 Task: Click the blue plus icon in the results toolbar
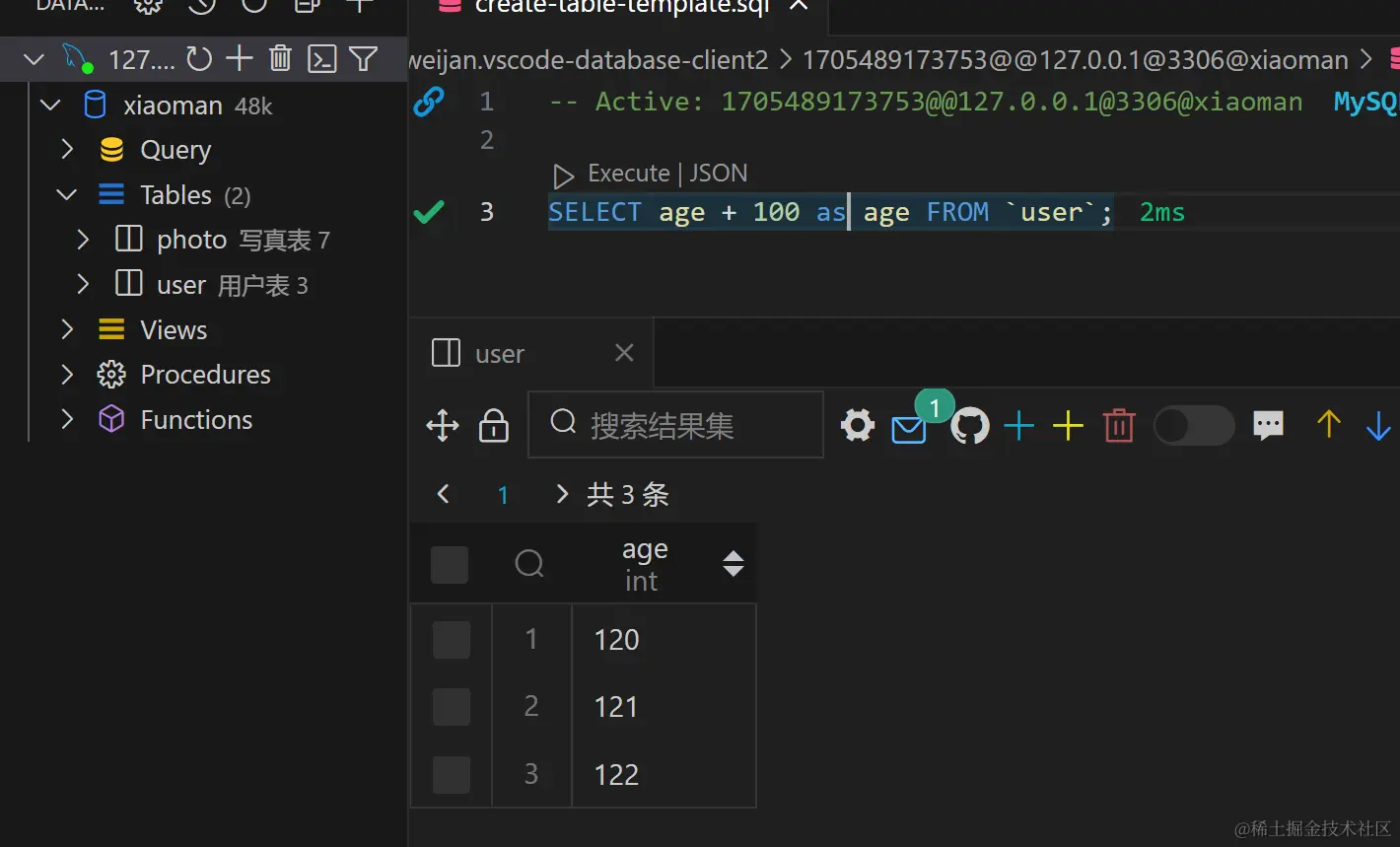click(1018, 426)
